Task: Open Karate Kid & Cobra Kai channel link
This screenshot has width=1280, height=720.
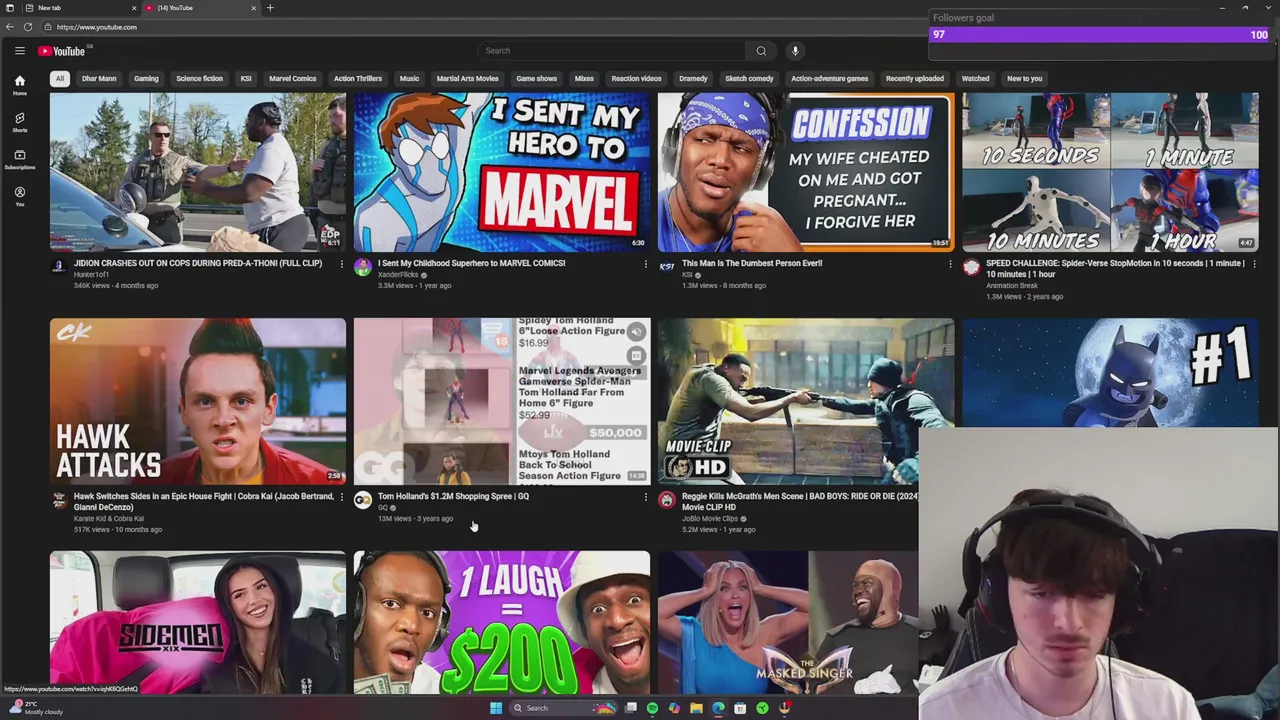Action: 108,519
